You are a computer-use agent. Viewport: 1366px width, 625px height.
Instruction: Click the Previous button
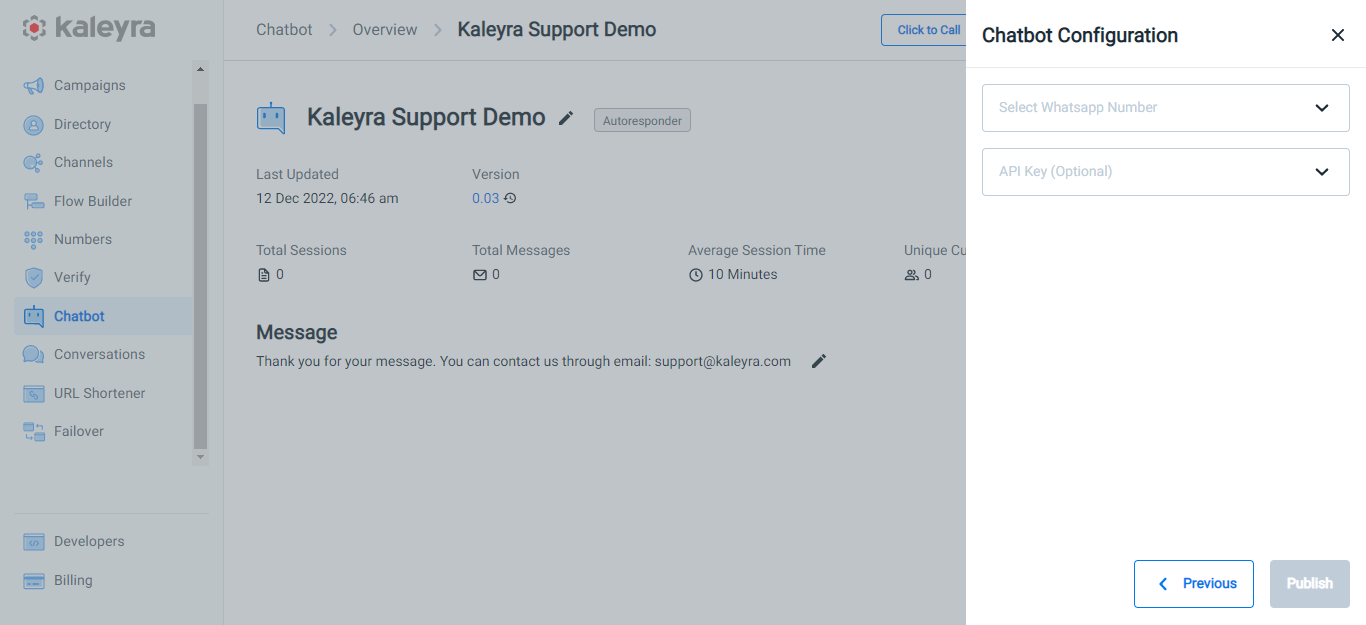[1194, 584]
